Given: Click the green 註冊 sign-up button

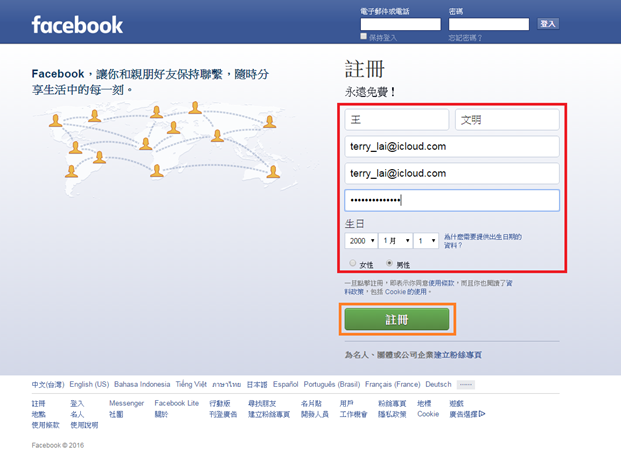Looking at the screenshot, I should [x=397, y=319].
